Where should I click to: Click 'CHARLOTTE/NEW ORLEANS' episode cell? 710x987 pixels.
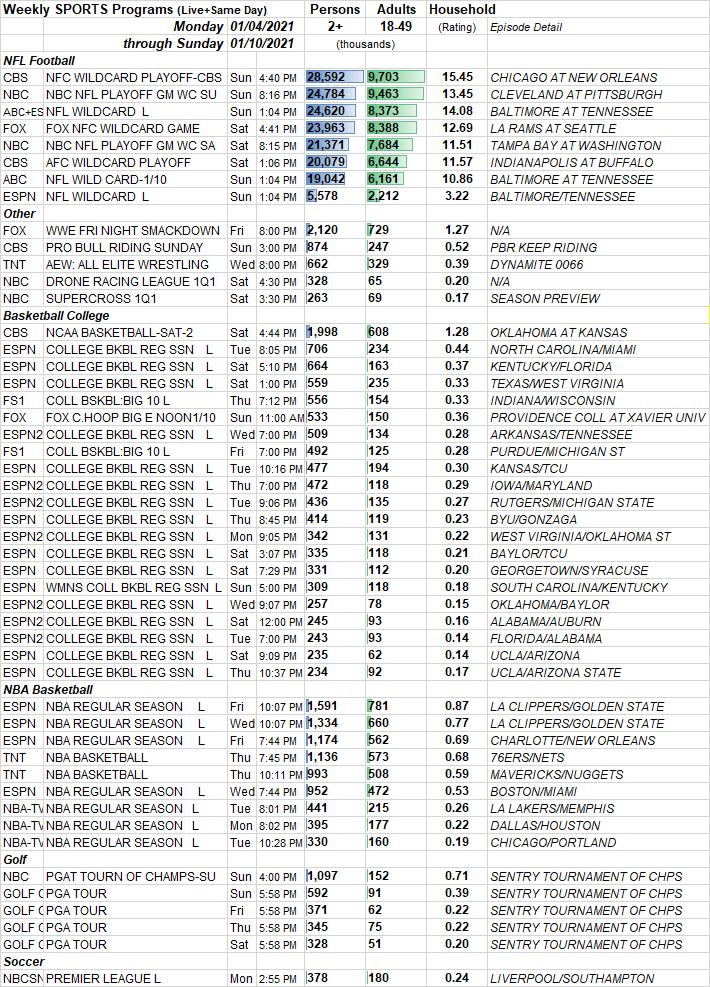click(x=572, y=740)
